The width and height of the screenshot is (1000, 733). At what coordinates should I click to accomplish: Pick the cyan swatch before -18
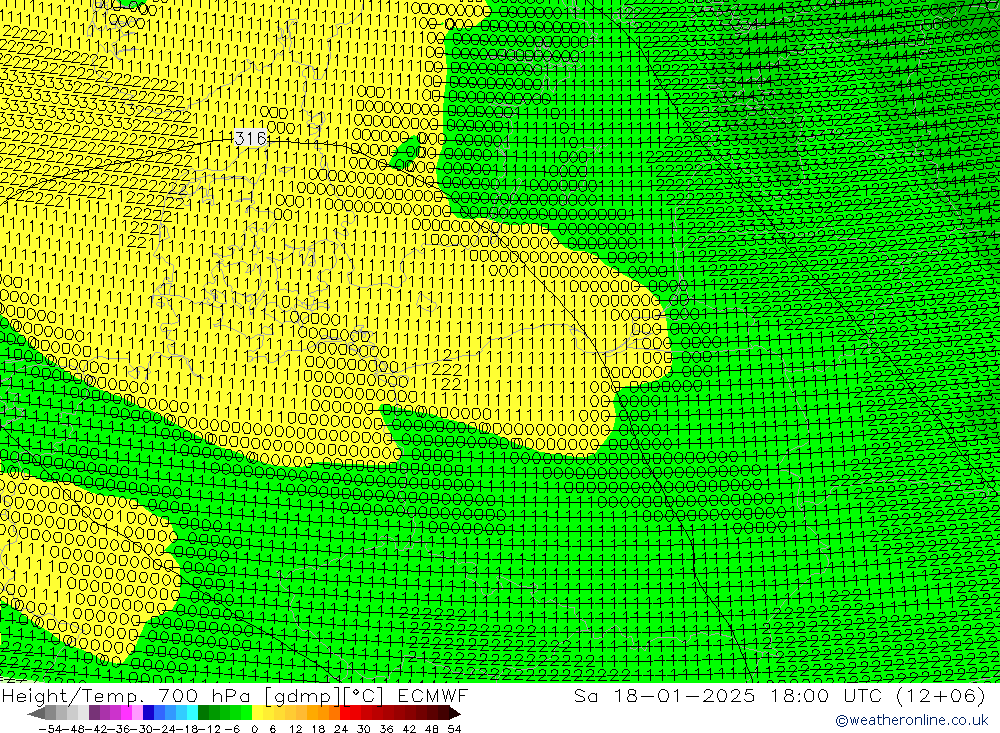point(192,713)
